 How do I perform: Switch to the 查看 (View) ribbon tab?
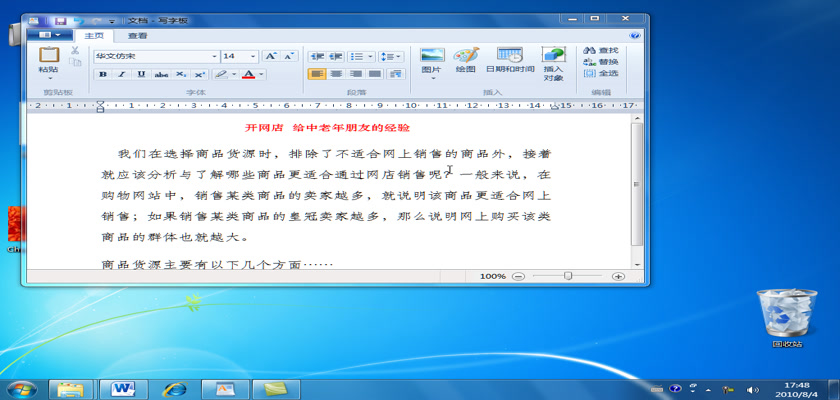[137, 35]
